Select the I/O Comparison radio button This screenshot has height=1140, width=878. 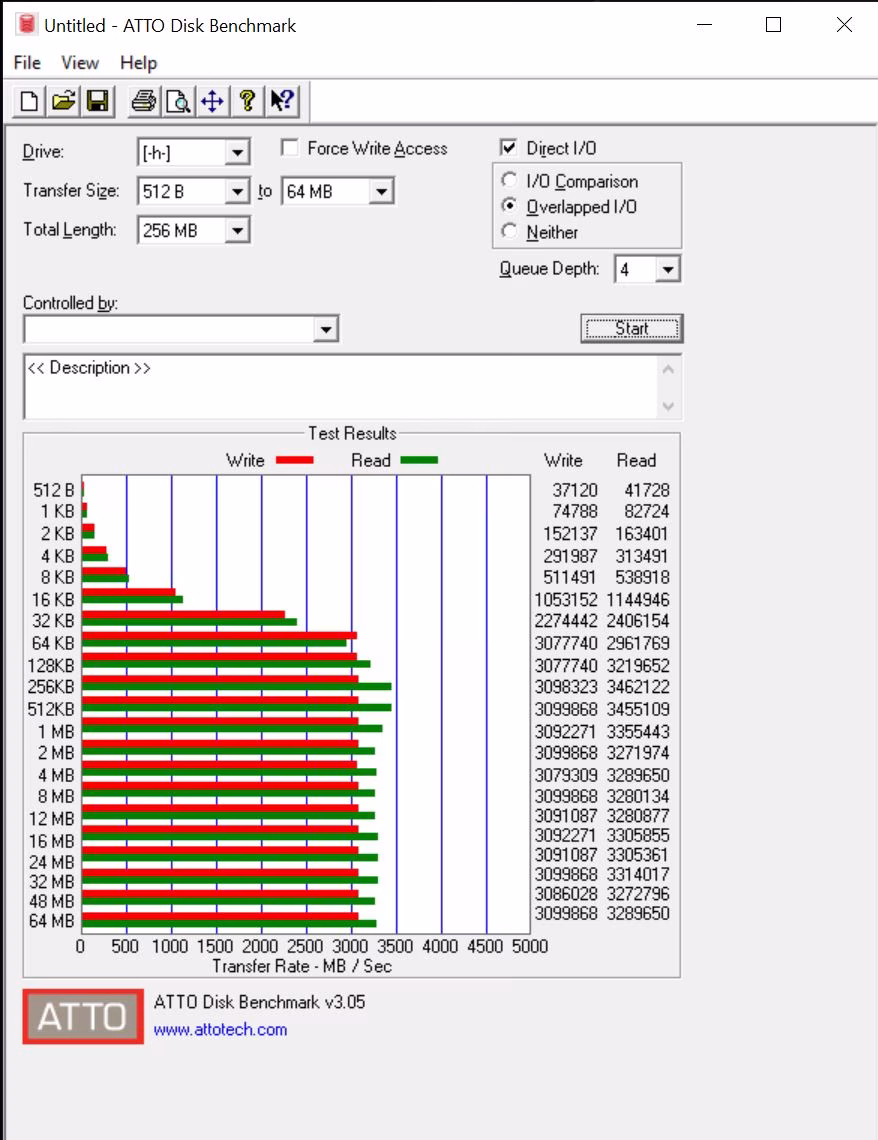[x=510, y=180]
